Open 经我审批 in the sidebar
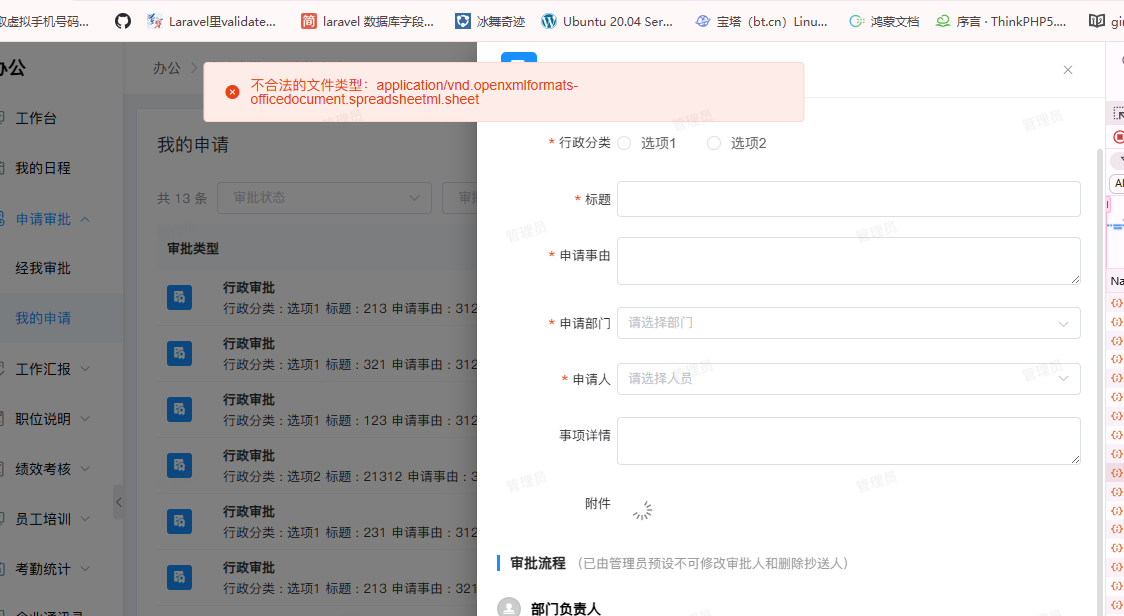 43,269
